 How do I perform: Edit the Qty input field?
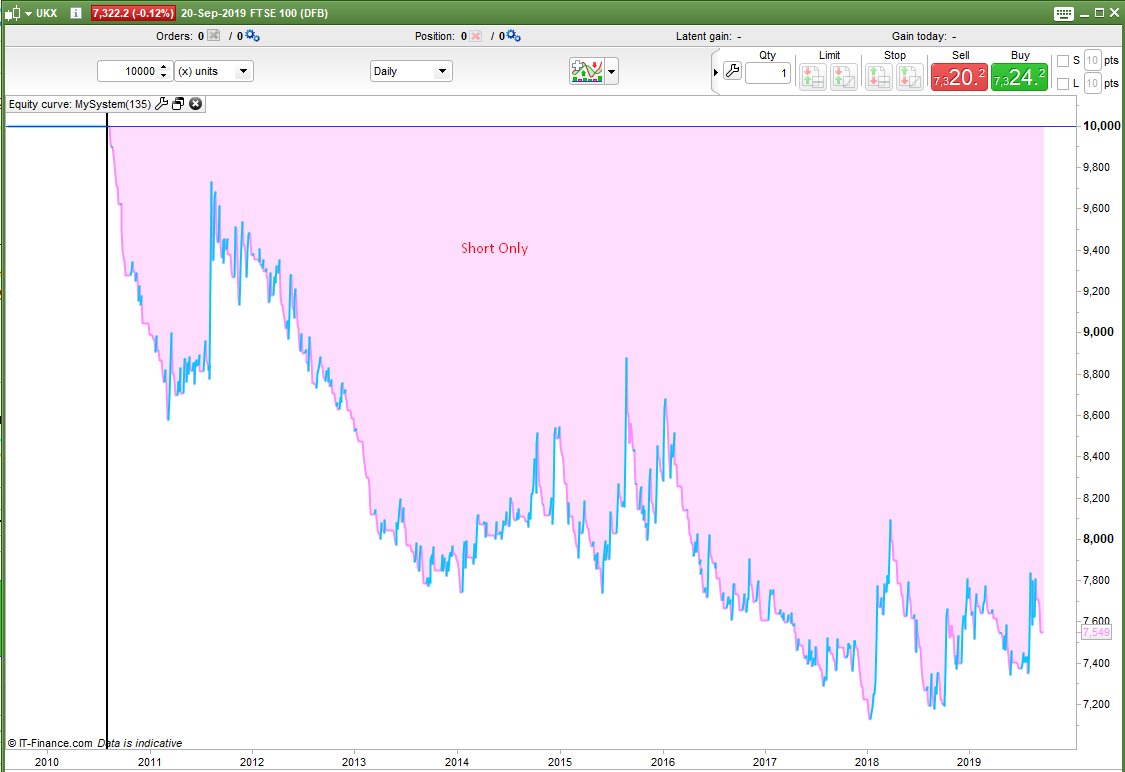(768, 73)
